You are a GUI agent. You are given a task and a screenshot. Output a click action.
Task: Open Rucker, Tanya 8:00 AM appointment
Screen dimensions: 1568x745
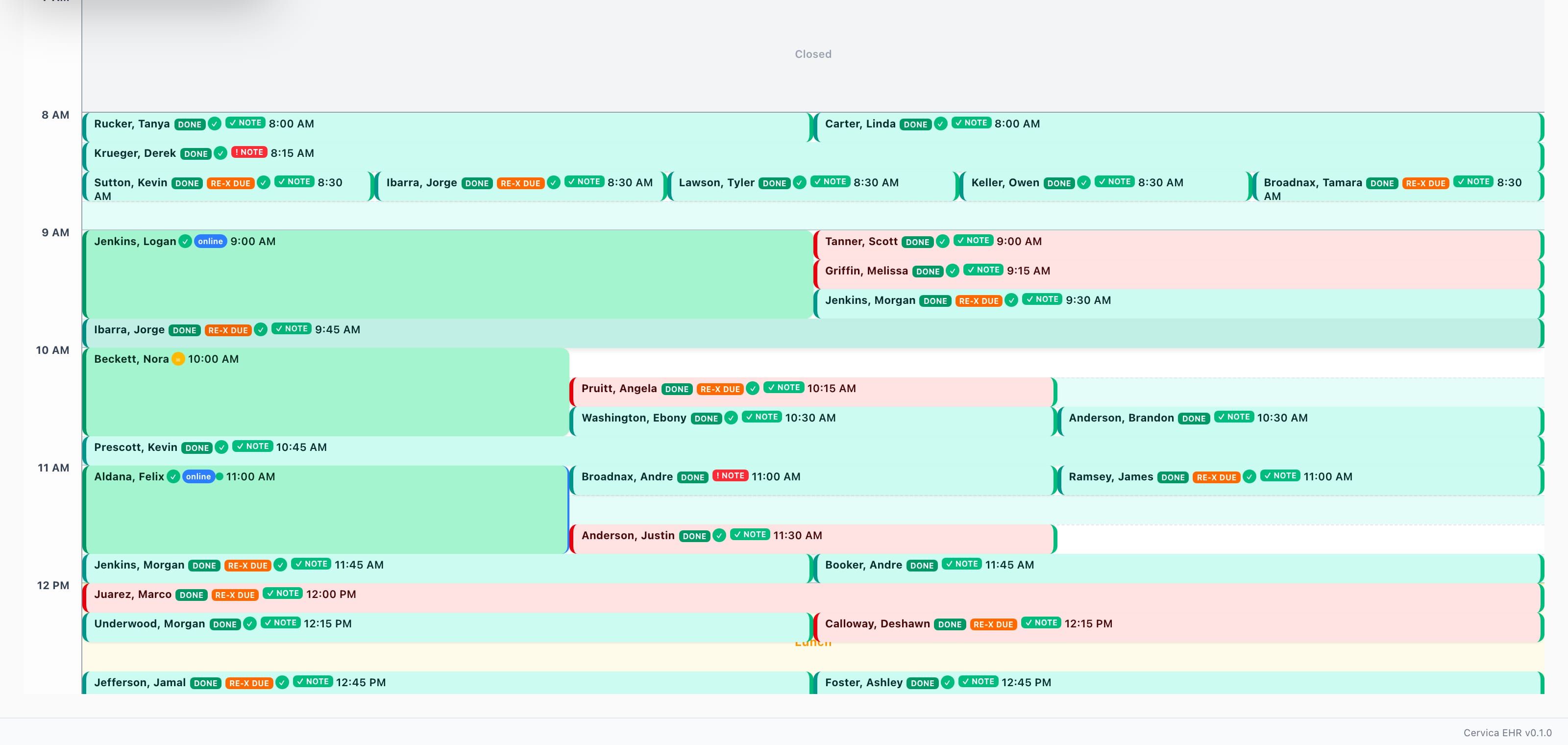(x=446, y=127)
